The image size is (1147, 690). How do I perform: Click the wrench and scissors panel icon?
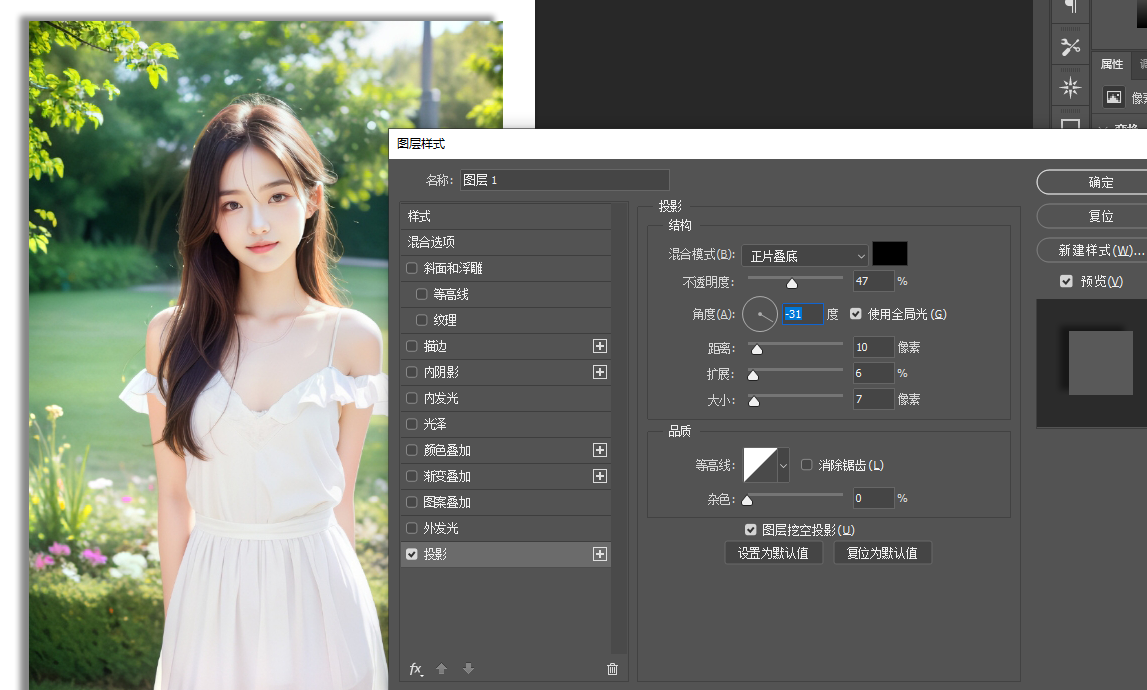click(1071, 46)
